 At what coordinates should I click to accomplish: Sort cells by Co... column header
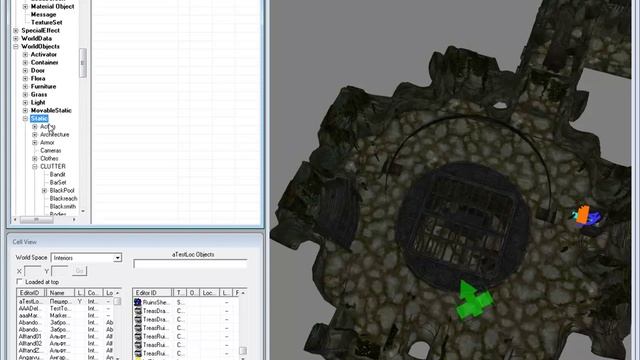[x=94, y=293]
